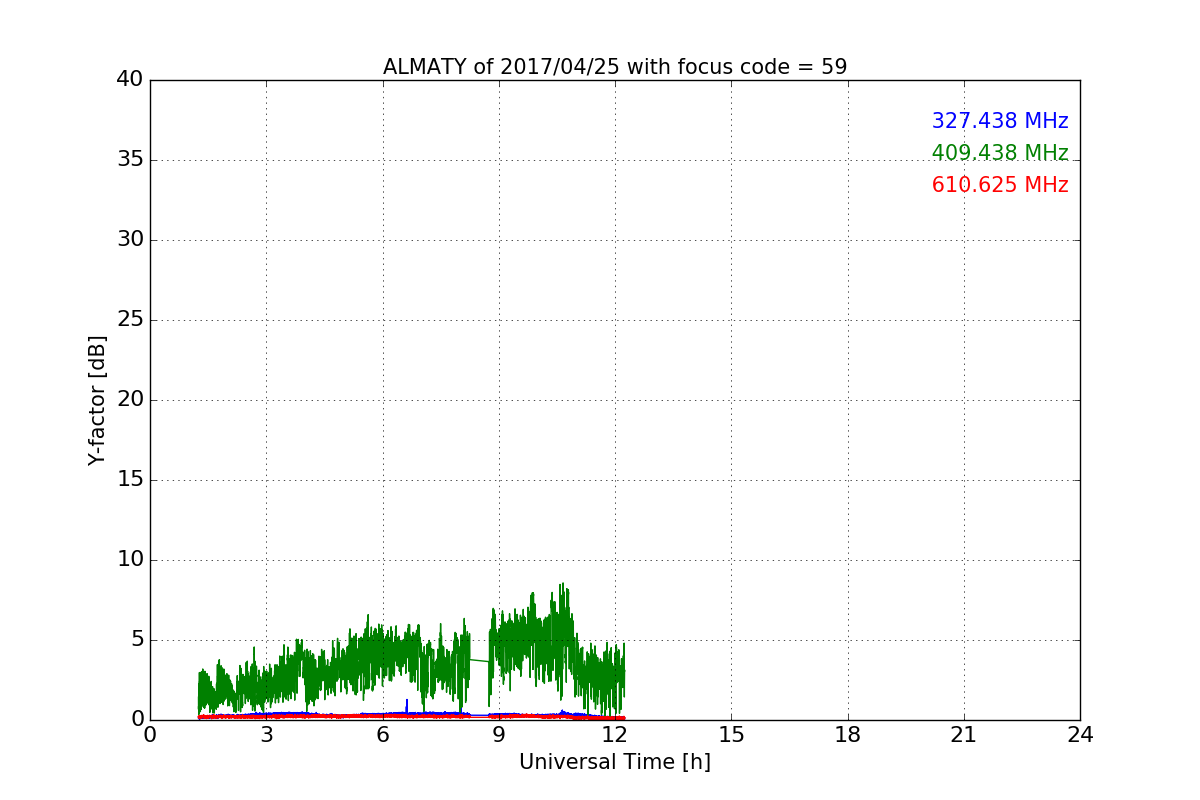This screenshot has height=800, width=1200.
Task: Click the 409.438 MHz legend label
Action: 1000,153
